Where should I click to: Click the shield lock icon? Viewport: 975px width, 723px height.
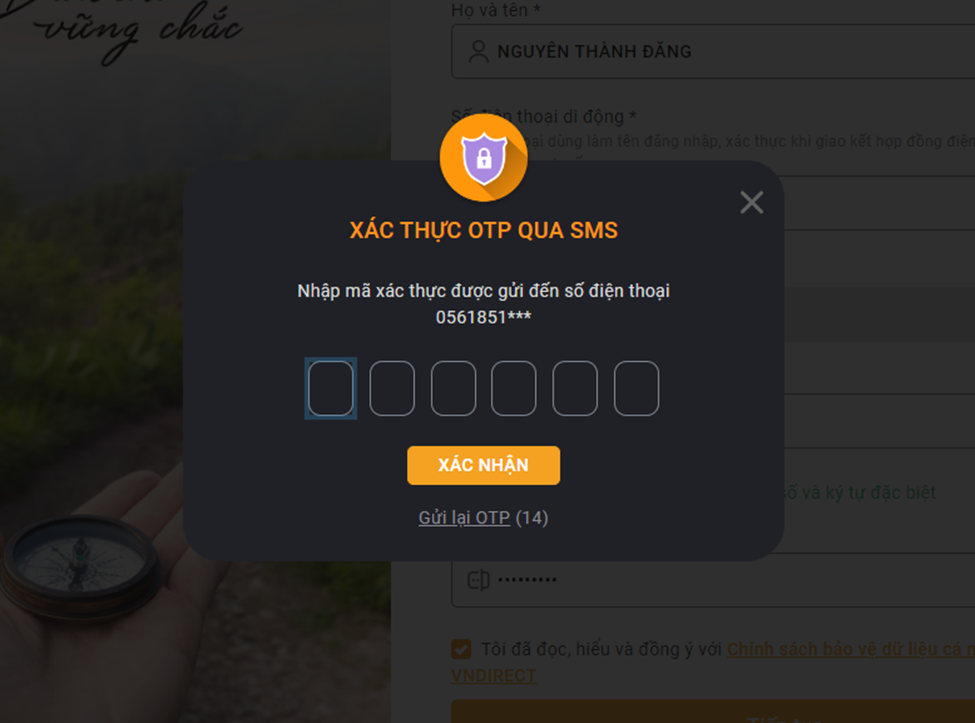coord(484,158)
